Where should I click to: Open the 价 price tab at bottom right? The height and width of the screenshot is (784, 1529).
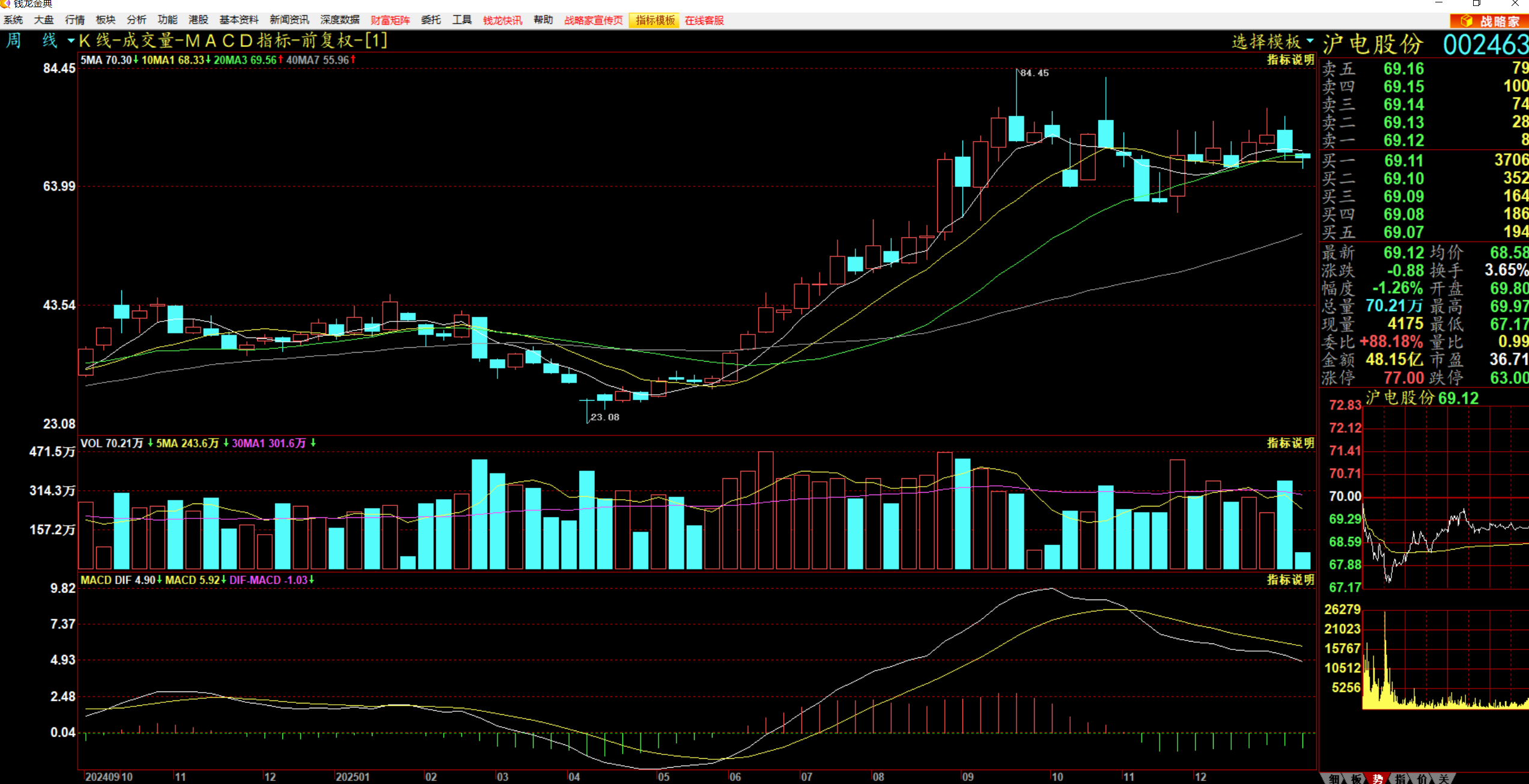[1422, 779]
